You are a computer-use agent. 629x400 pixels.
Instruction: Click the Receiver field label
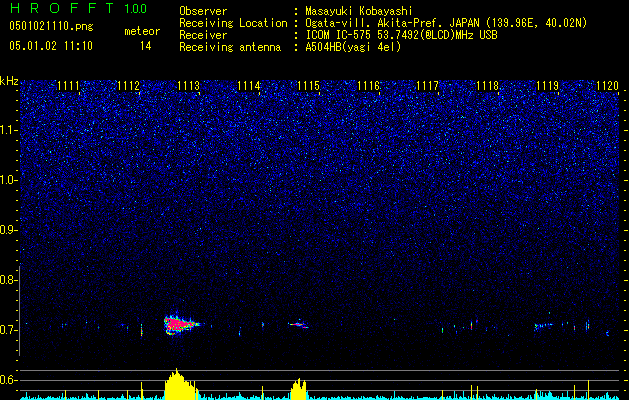click(x=203, y=35)
